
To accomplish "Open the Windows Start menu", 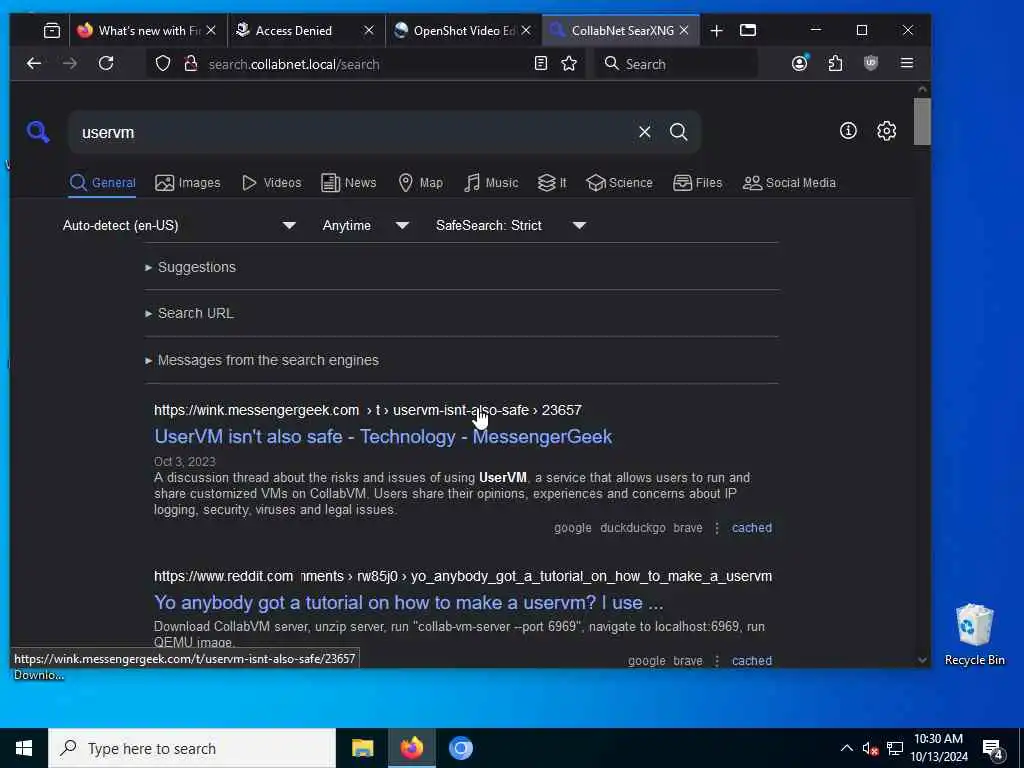I will 24,748.
